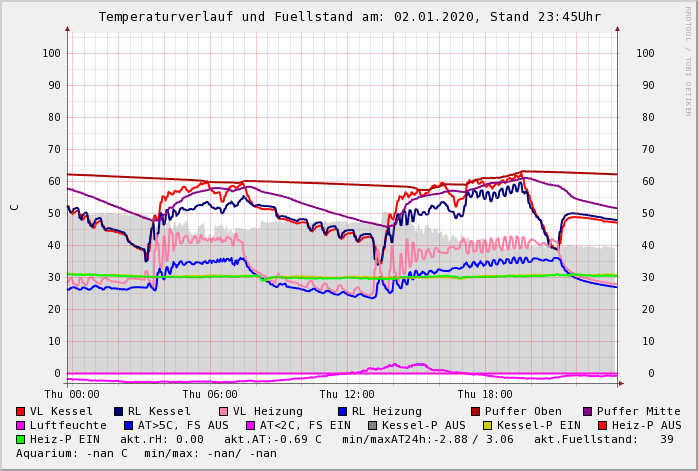Click the yellow Kessel-P EIN swatch
Viewport: 698px width, 471px height.
point(487,425)
